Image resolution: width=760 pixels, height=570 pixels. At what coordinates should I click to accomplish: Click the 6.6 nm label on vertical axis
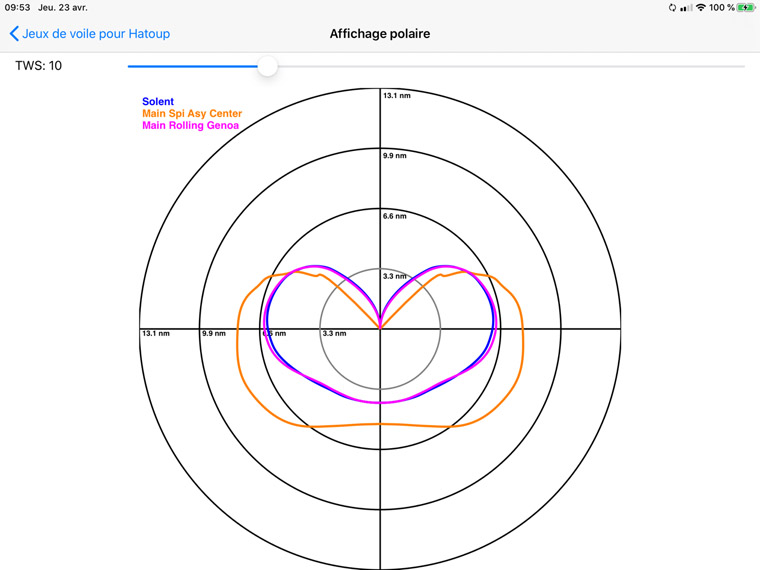pos(395,216)
